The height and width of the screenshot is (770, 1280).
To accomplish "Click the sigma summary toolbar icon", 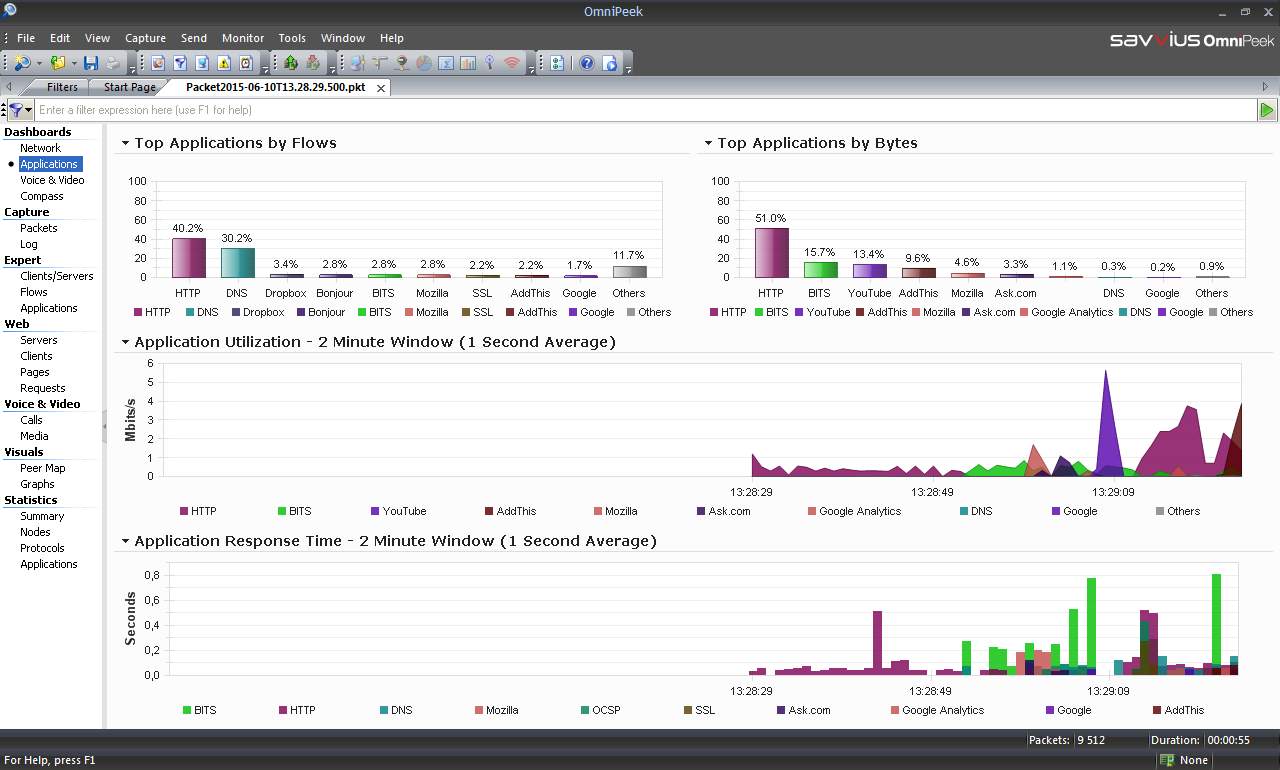I will (446, 63).
